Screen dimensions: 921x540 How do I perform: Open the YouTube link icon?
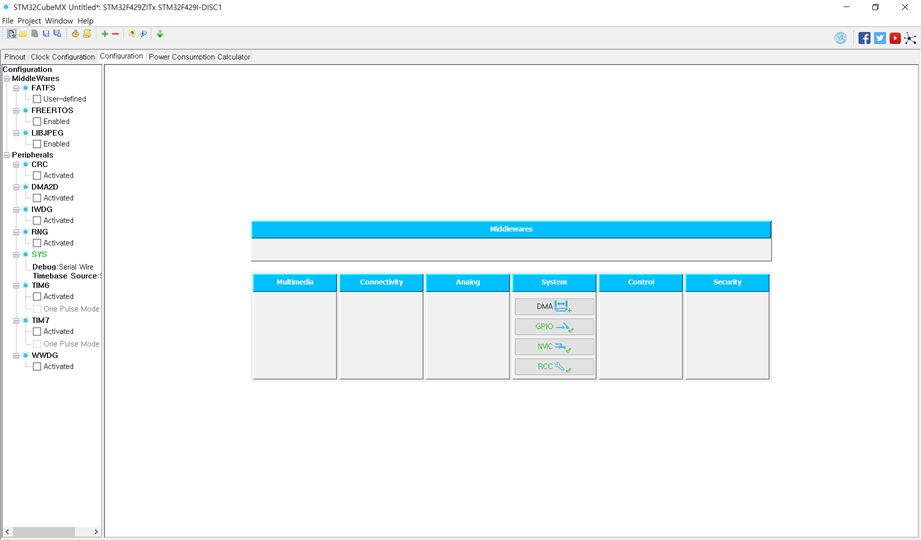click(895, 38)
